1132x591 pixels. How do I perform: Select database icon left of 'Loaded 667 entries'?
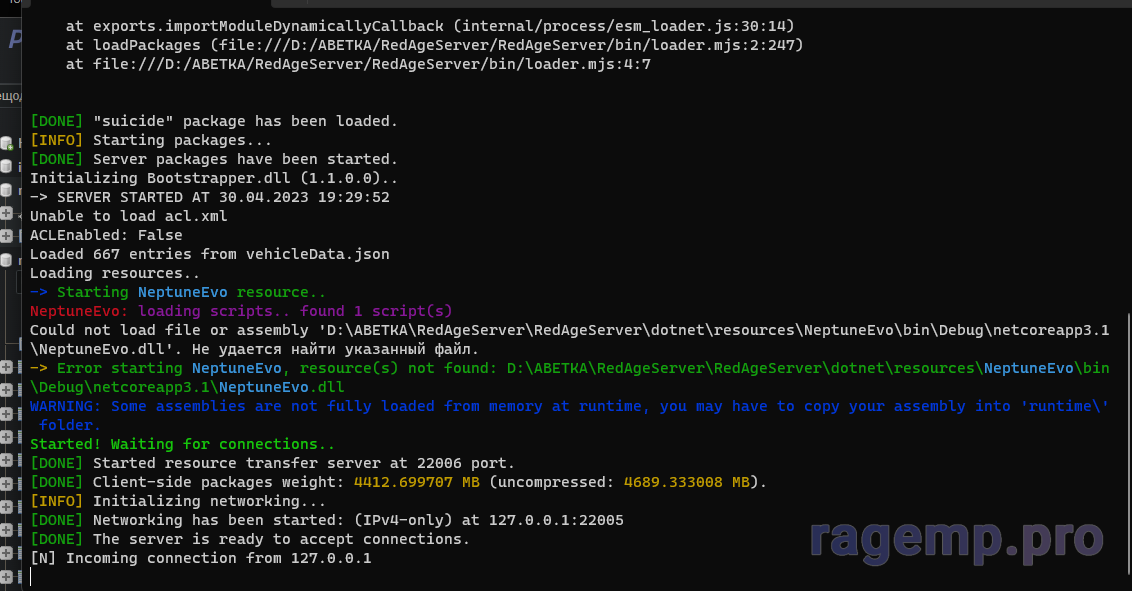[6, 260]
